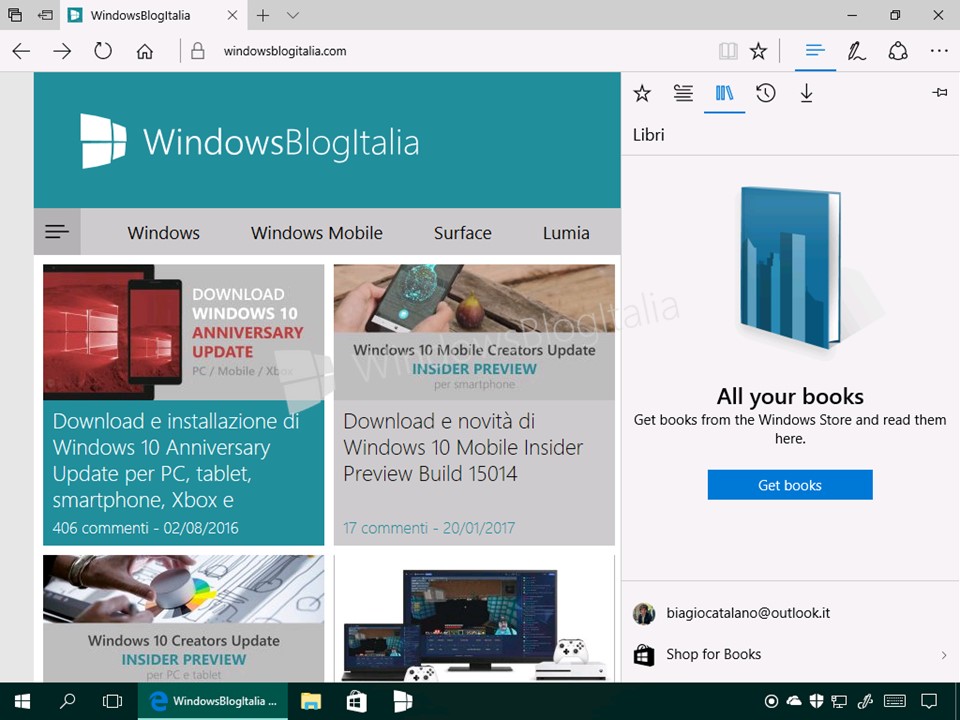This screenshot has height=720, width=960.
Task: Toggle the Hub panel button
Action: click(815, 51)
